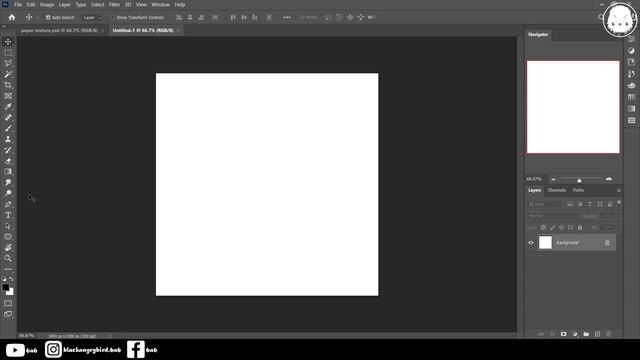Toggle Lock transparent pixels
Image resolution: width=640 pixels, height=360 pixels.
coord(543,228)
